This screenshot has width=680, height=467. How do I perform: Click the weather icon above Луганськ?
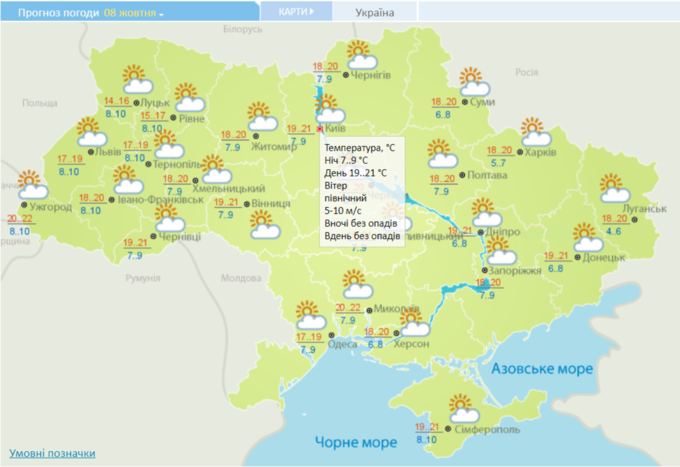click(x=614, y=188)
